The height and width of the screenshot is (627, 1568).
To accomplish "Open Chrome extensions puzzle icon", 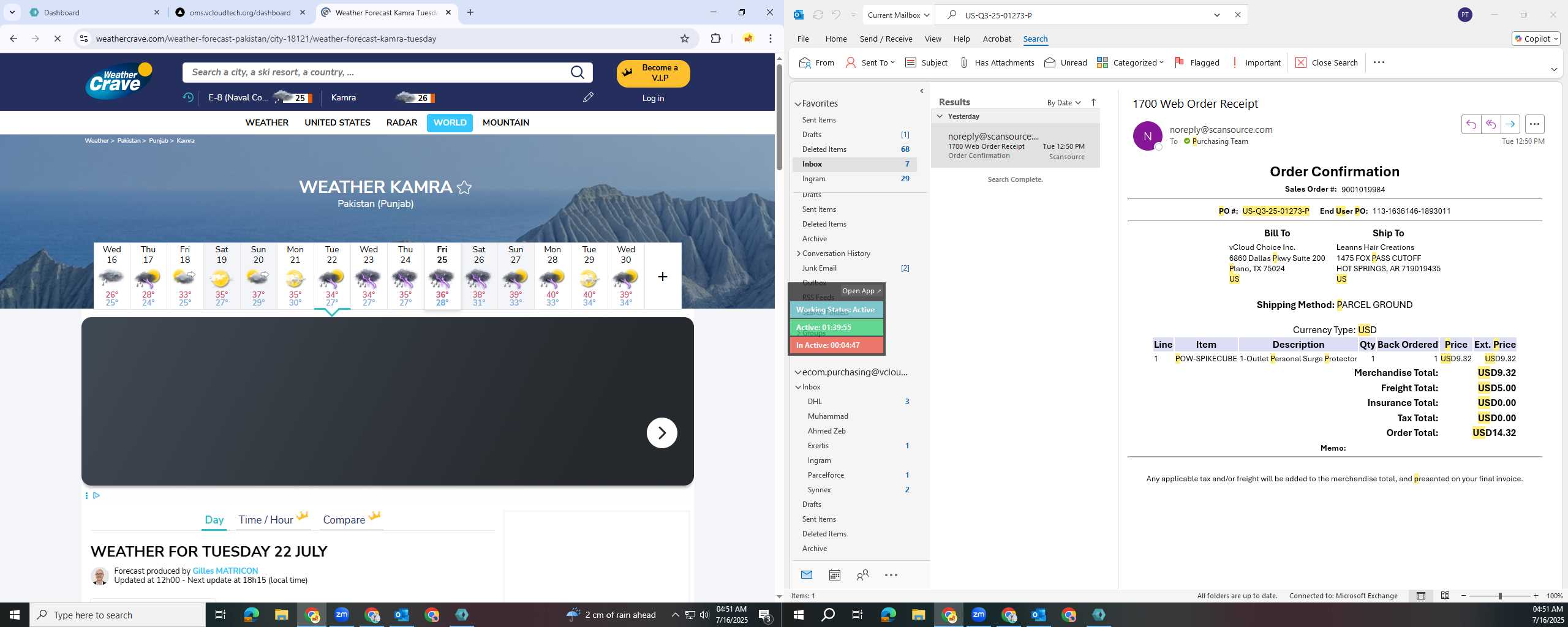I will (x=715, y=39).
